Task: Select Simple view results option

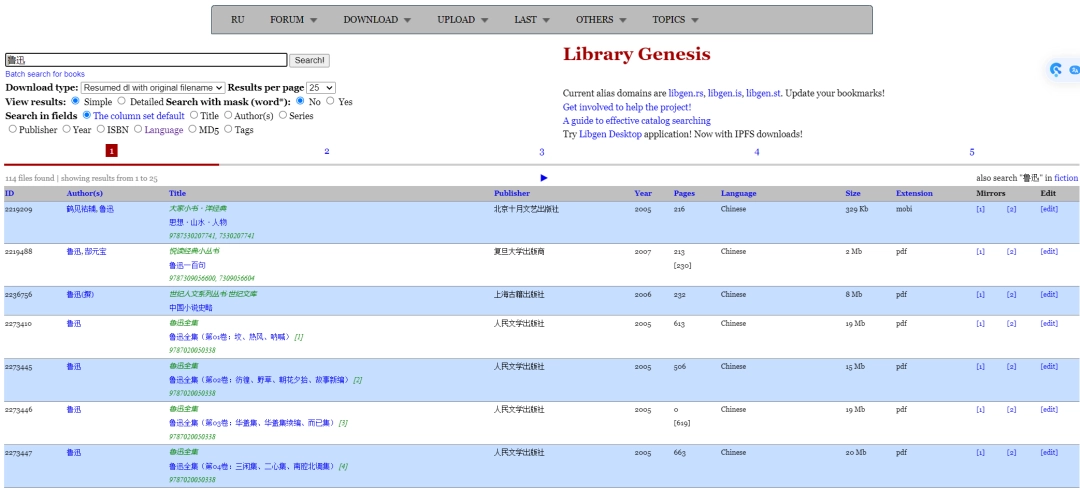Action: coord(76,101)
